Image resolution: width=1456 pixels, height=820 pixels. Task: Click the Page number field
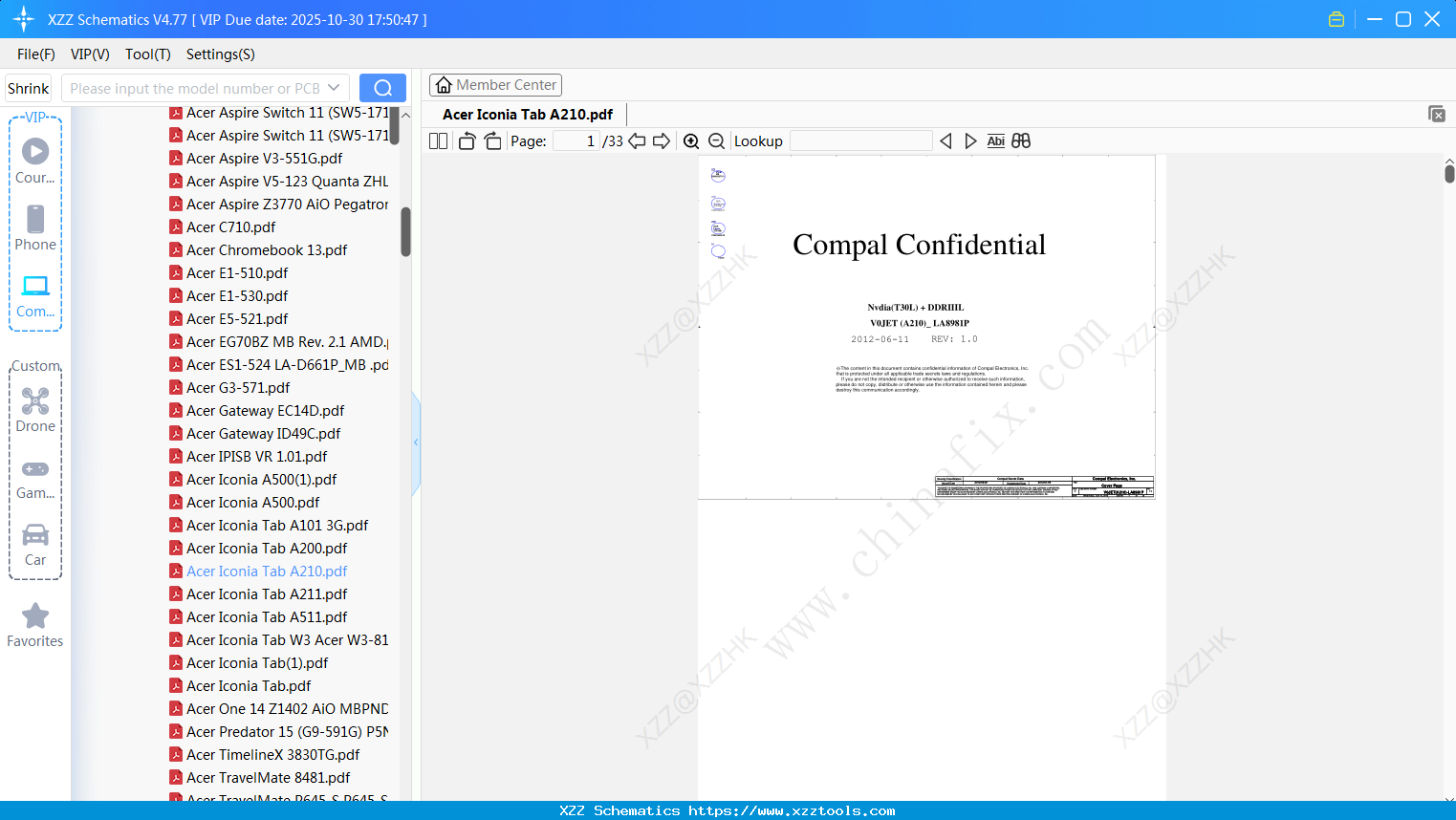[x=576, y=141]
